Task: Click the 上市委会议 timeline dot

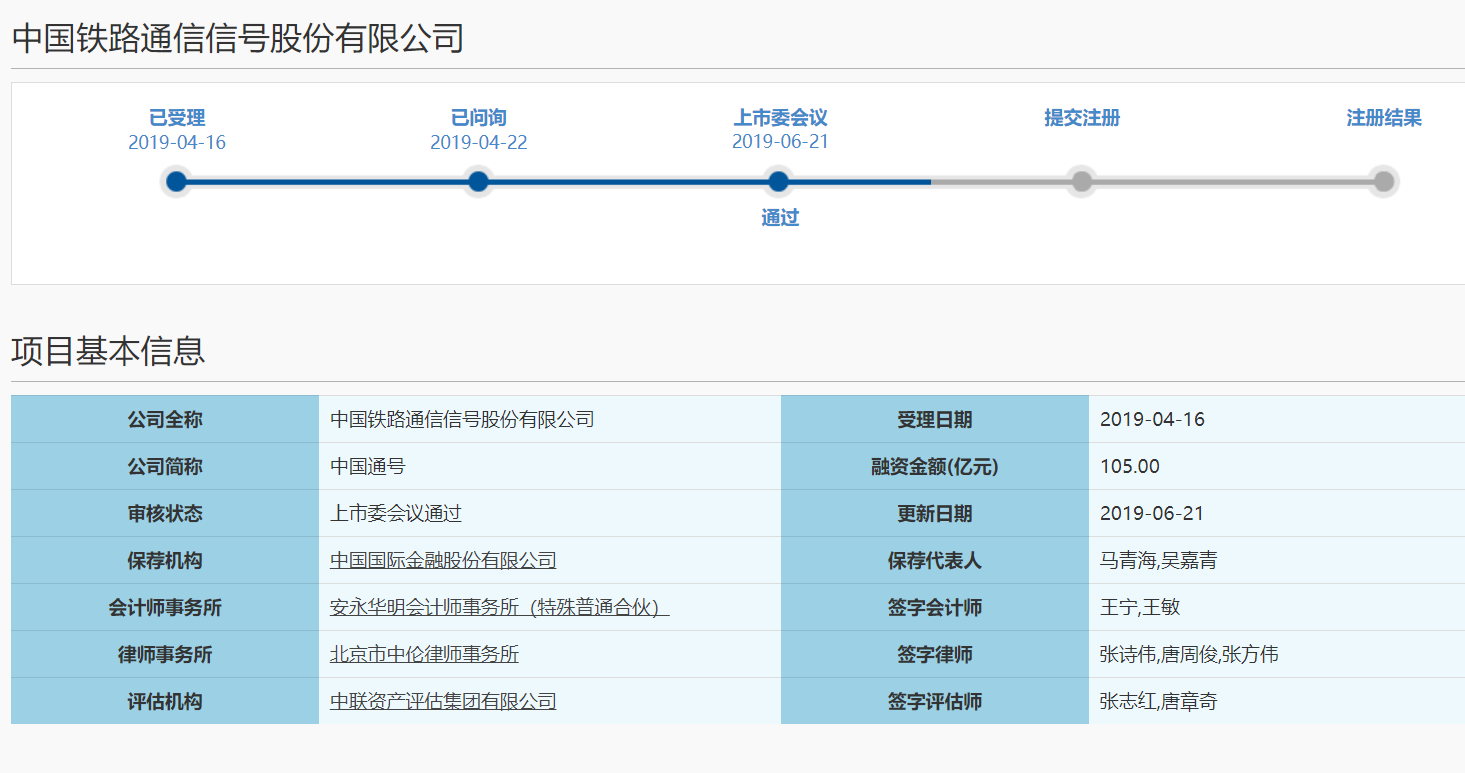Action: [779, 182]
